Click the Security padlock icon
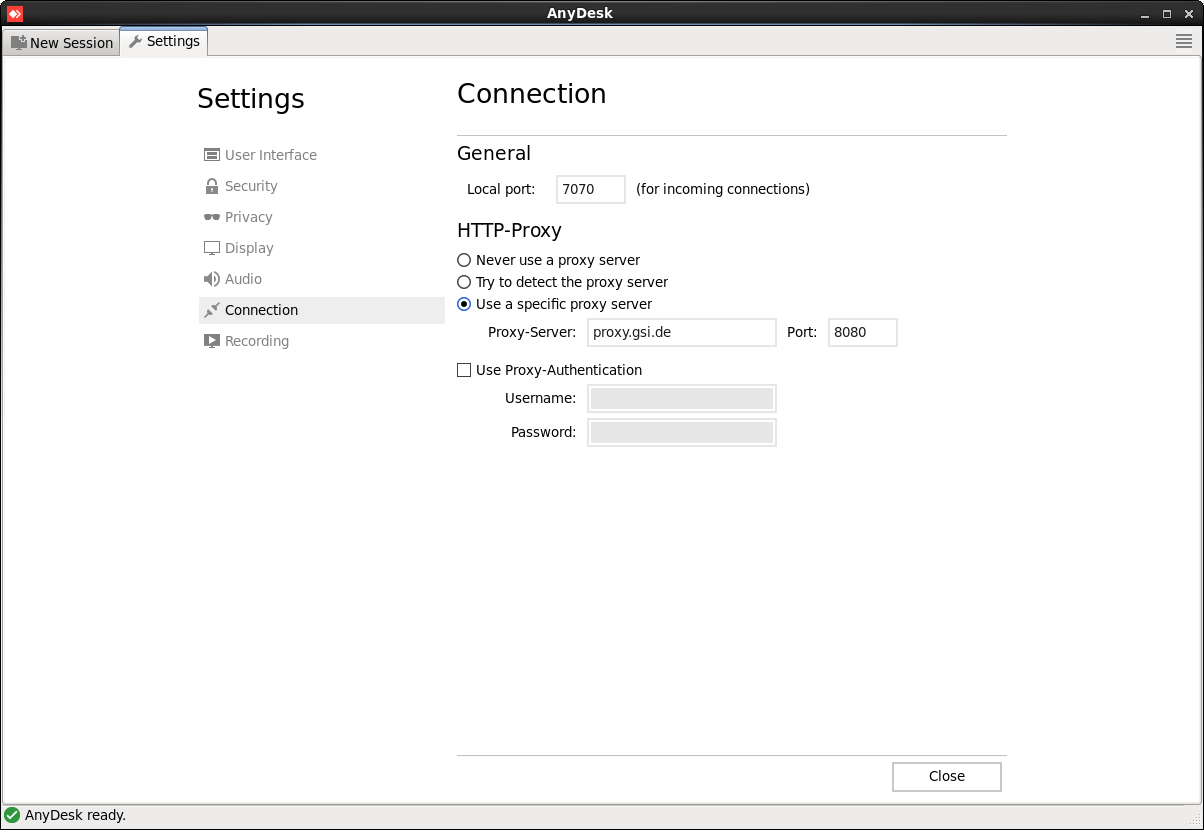 click(x=211, y=186)
